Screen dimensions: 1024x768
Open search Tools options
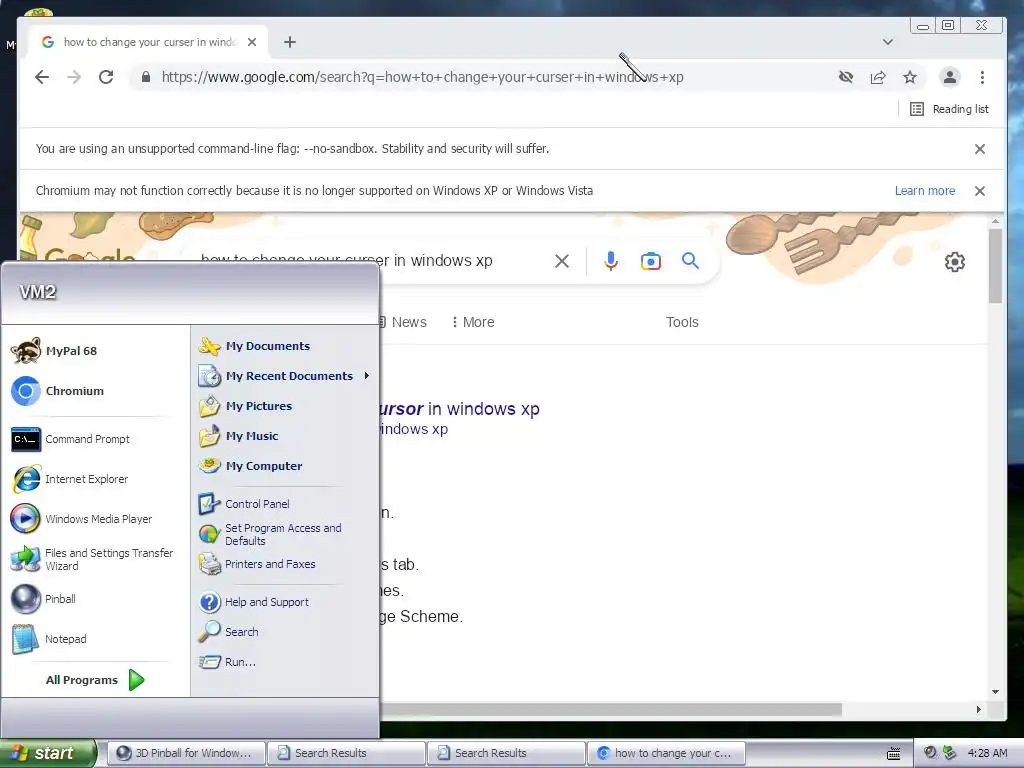tap(682, 322)
